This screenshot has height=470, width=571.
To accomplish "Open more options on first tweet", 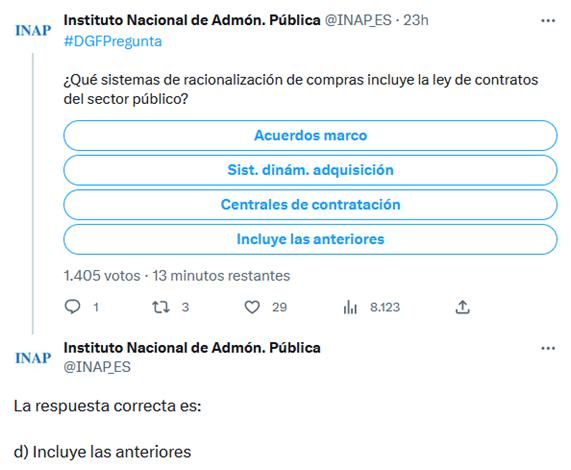I will pos(548,21).
